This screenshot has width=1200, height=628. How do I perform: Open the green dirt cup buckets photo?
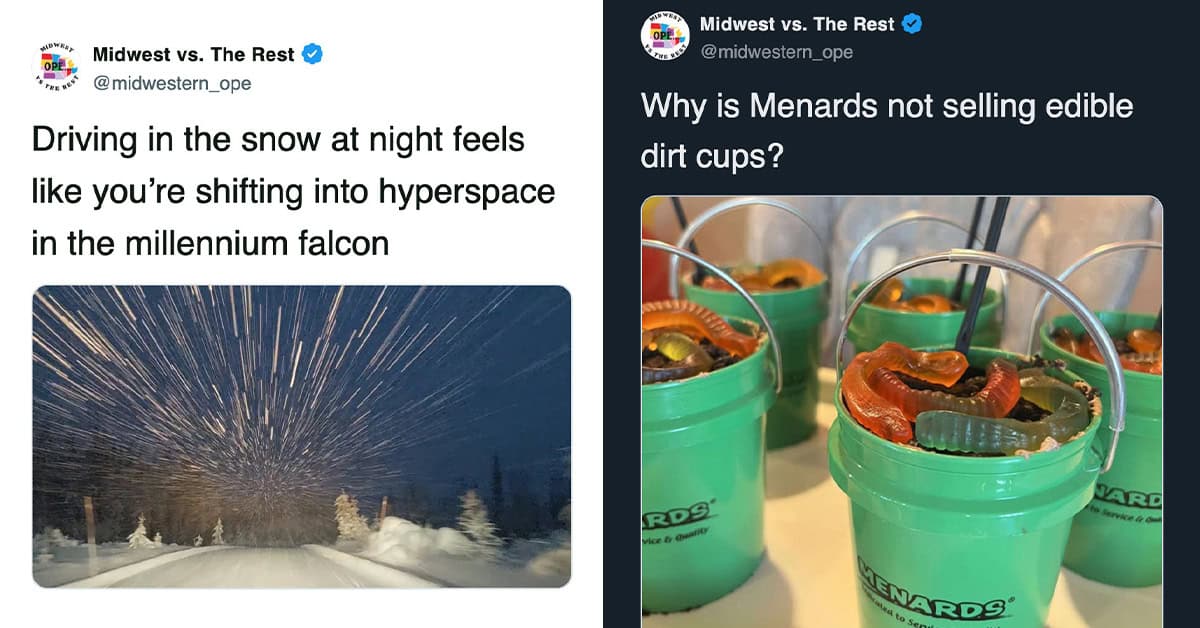click(x=901, y=411)
